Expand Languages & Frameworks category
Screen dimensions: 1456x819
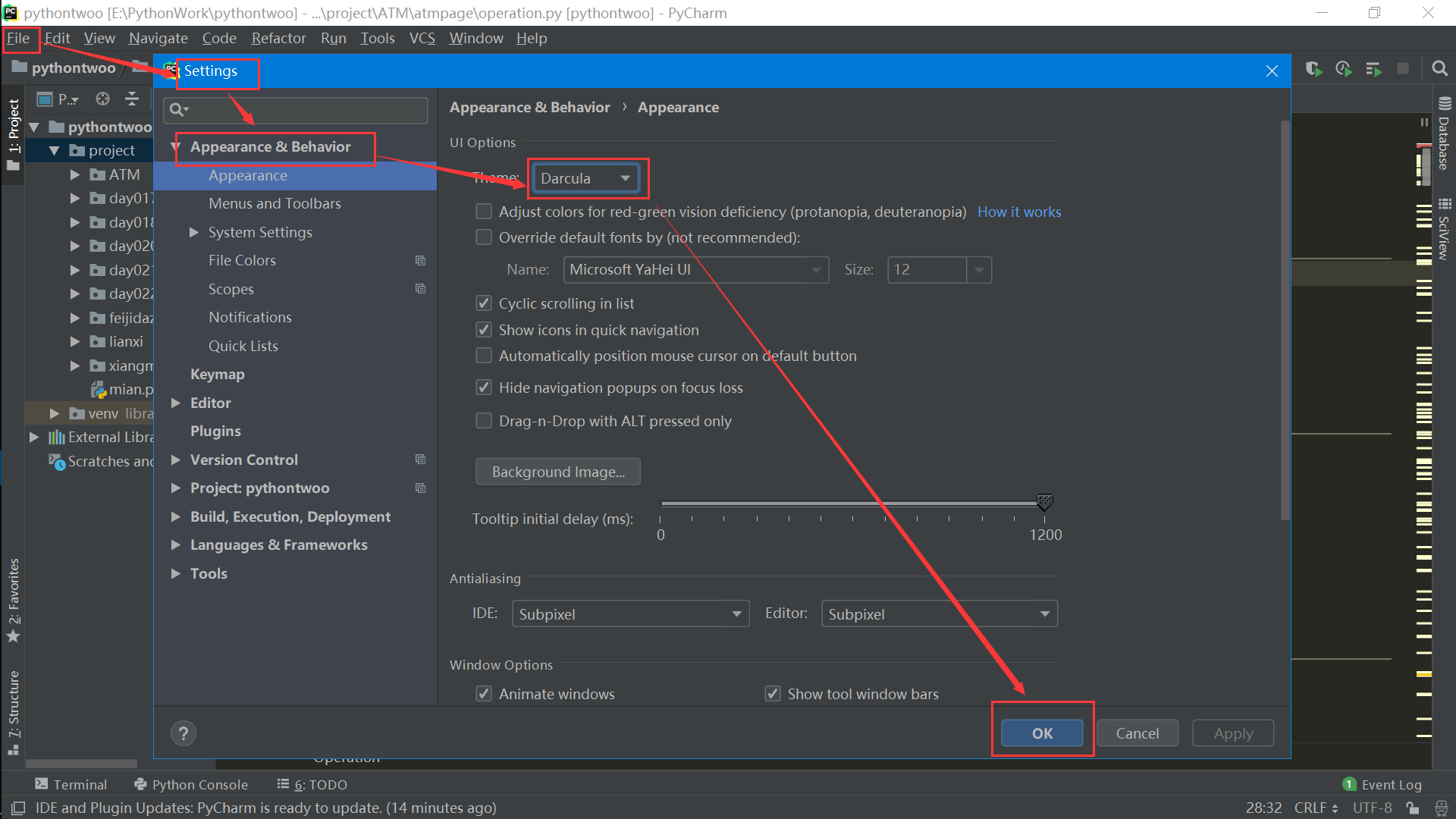pyautogui.click(x=176, y=545)
